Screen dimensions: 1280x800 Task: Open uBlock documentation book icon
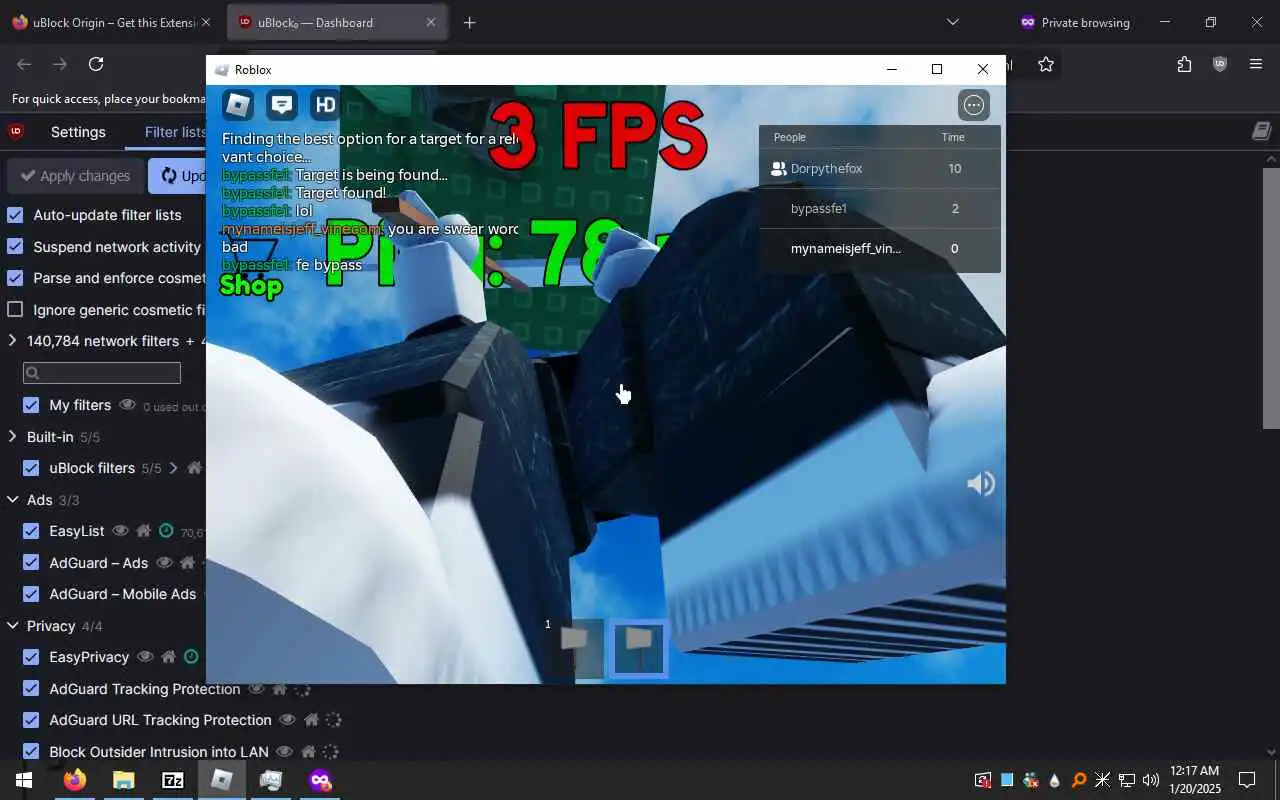click(1261, 131)
